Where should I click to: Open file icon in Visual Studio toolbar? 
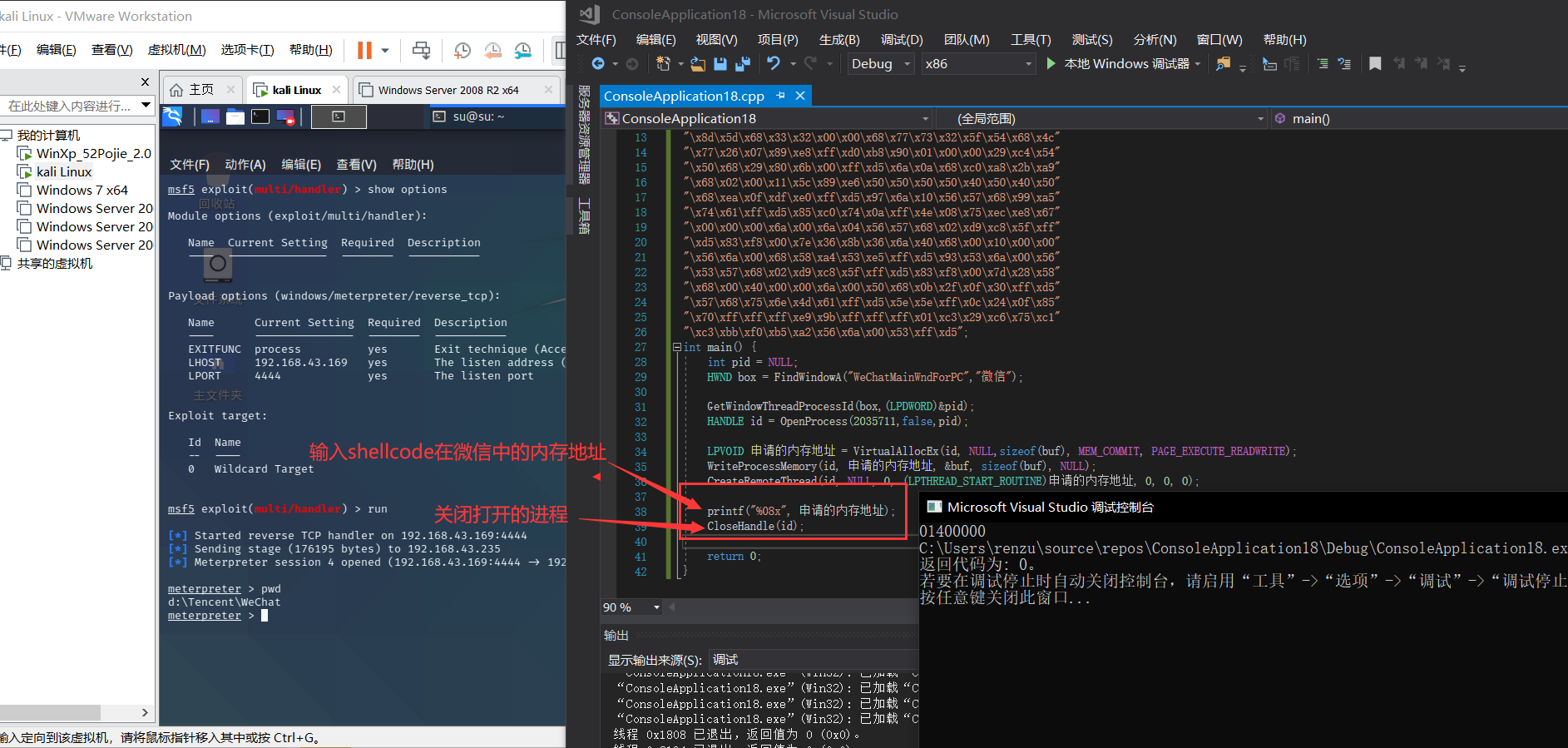click(698, 64)
